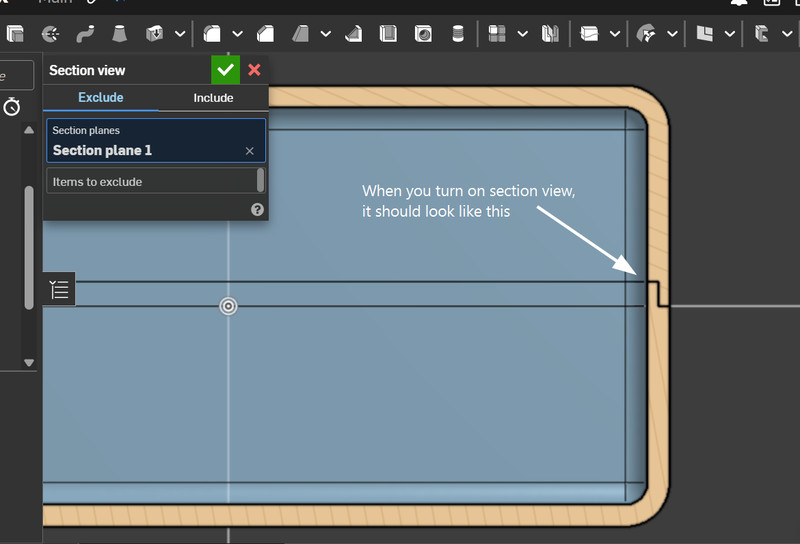Expand dropdown next to Fillet tool
Screen dimensions: 800x544
pos(237,34)
